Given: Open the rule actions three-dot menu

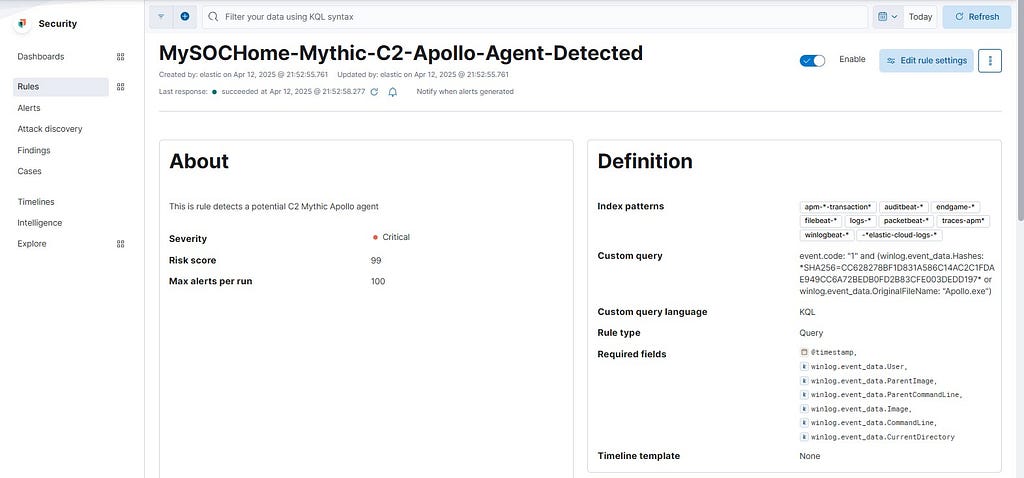Looking at the screenshot, I should coord(990,61).
